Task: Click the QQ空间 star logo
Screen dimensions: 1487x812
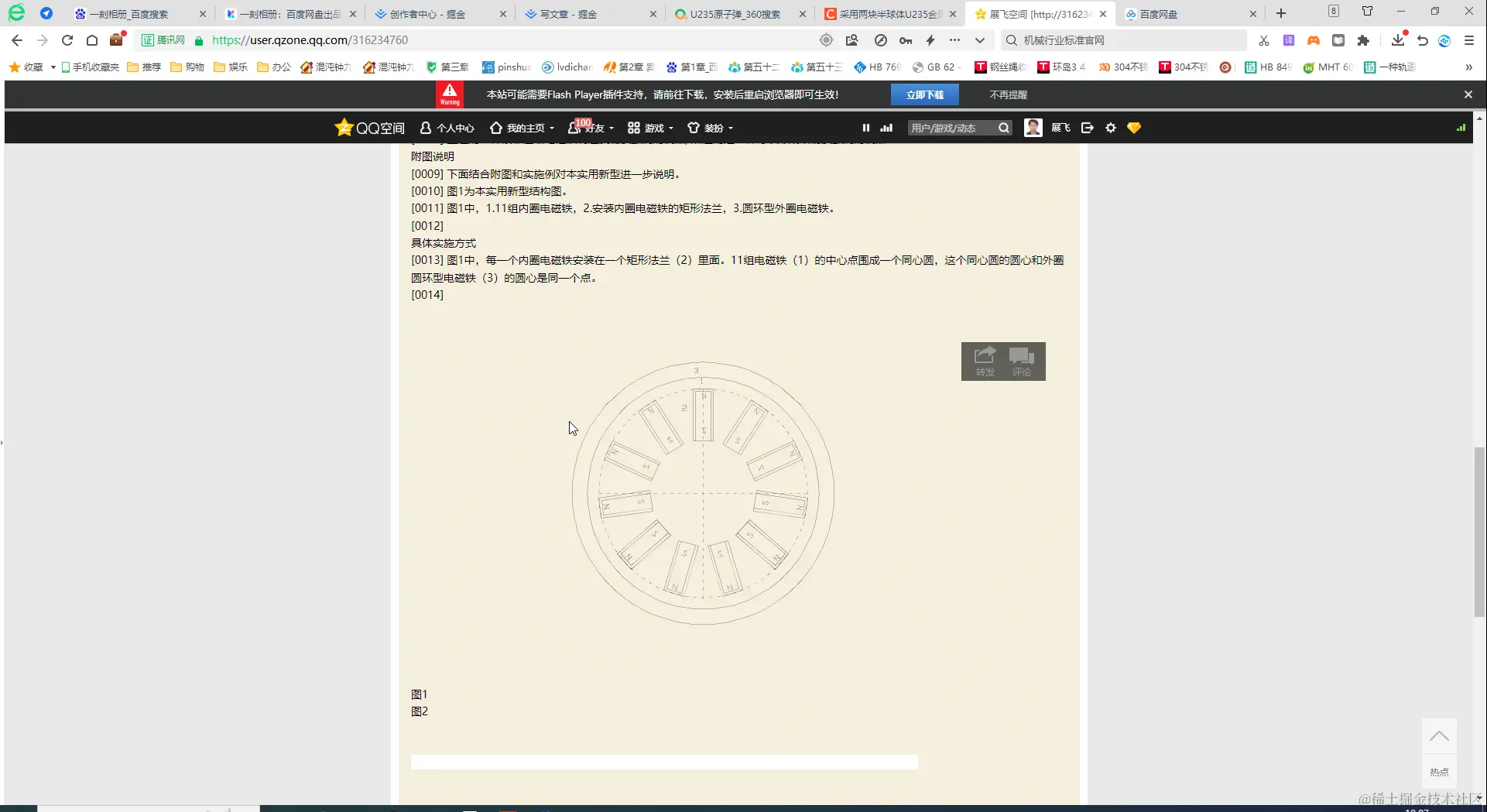Action: click(x=344, y=127)
